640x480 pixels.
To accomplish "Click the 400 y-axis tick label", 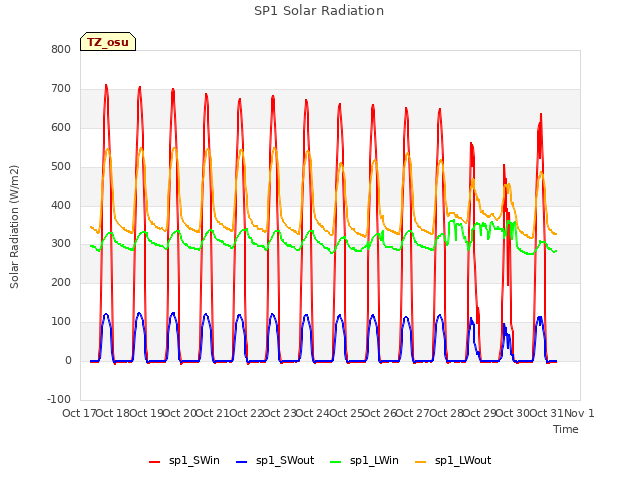I will point(61,205).
